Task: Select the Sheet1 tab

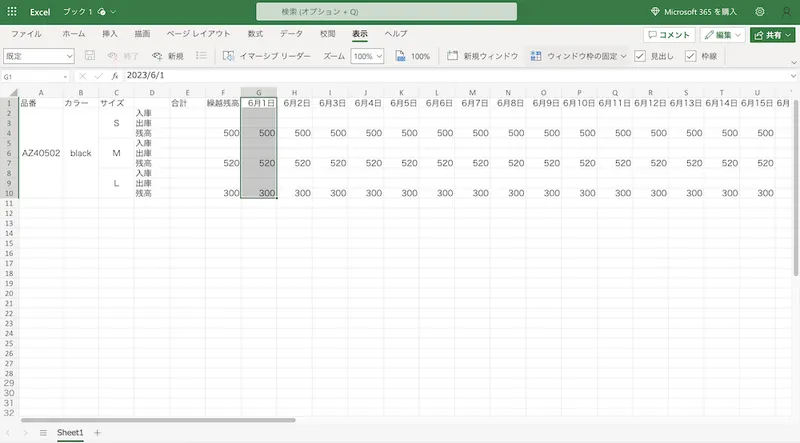Action: click(70, 433)
